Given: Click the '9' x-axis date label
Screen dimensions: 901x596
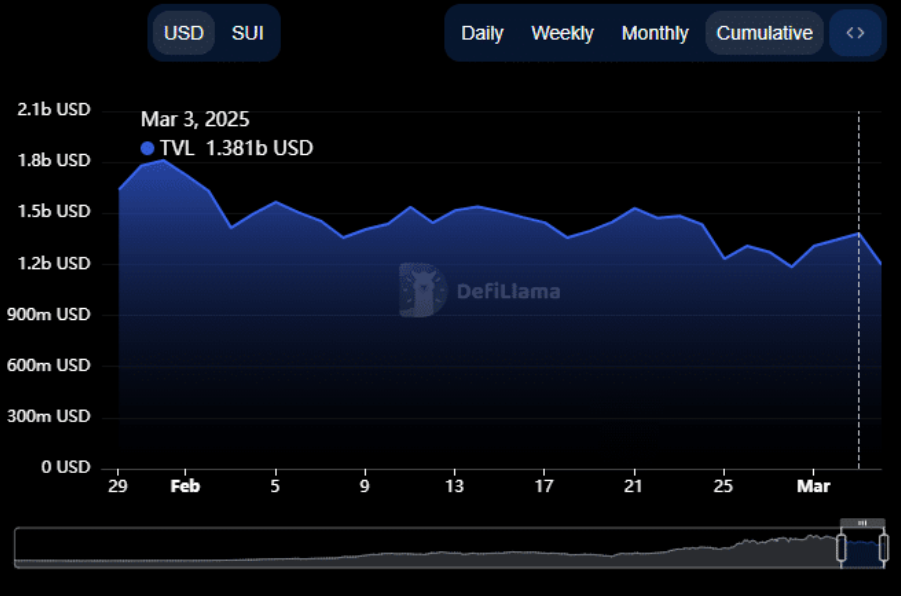Looking at the screenshot, I should (364, 486).
